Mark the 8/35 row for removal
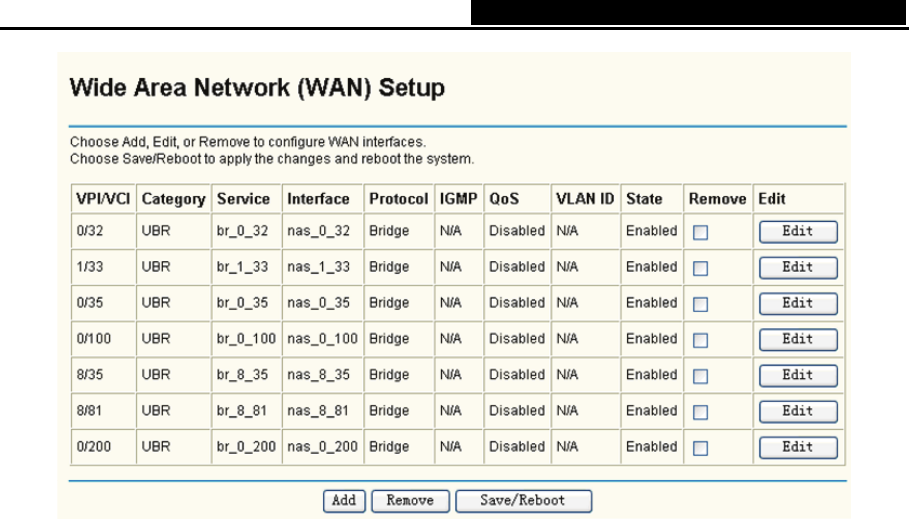Image resolution: width=909 pixels, height=519 pixels. coord(700,376)
